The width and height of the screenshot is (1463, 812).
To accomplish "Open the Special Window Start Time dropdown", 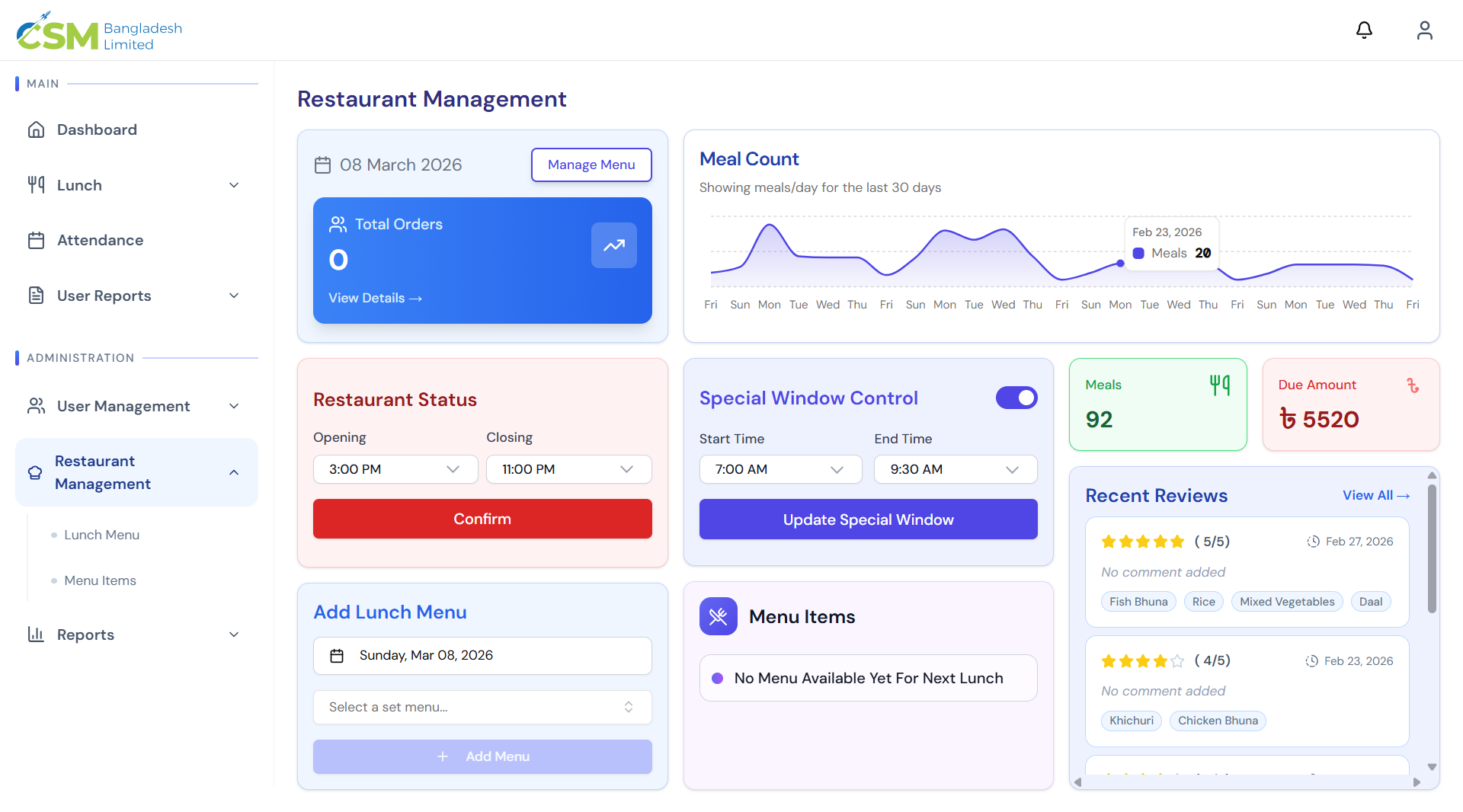I will point(780,469).
